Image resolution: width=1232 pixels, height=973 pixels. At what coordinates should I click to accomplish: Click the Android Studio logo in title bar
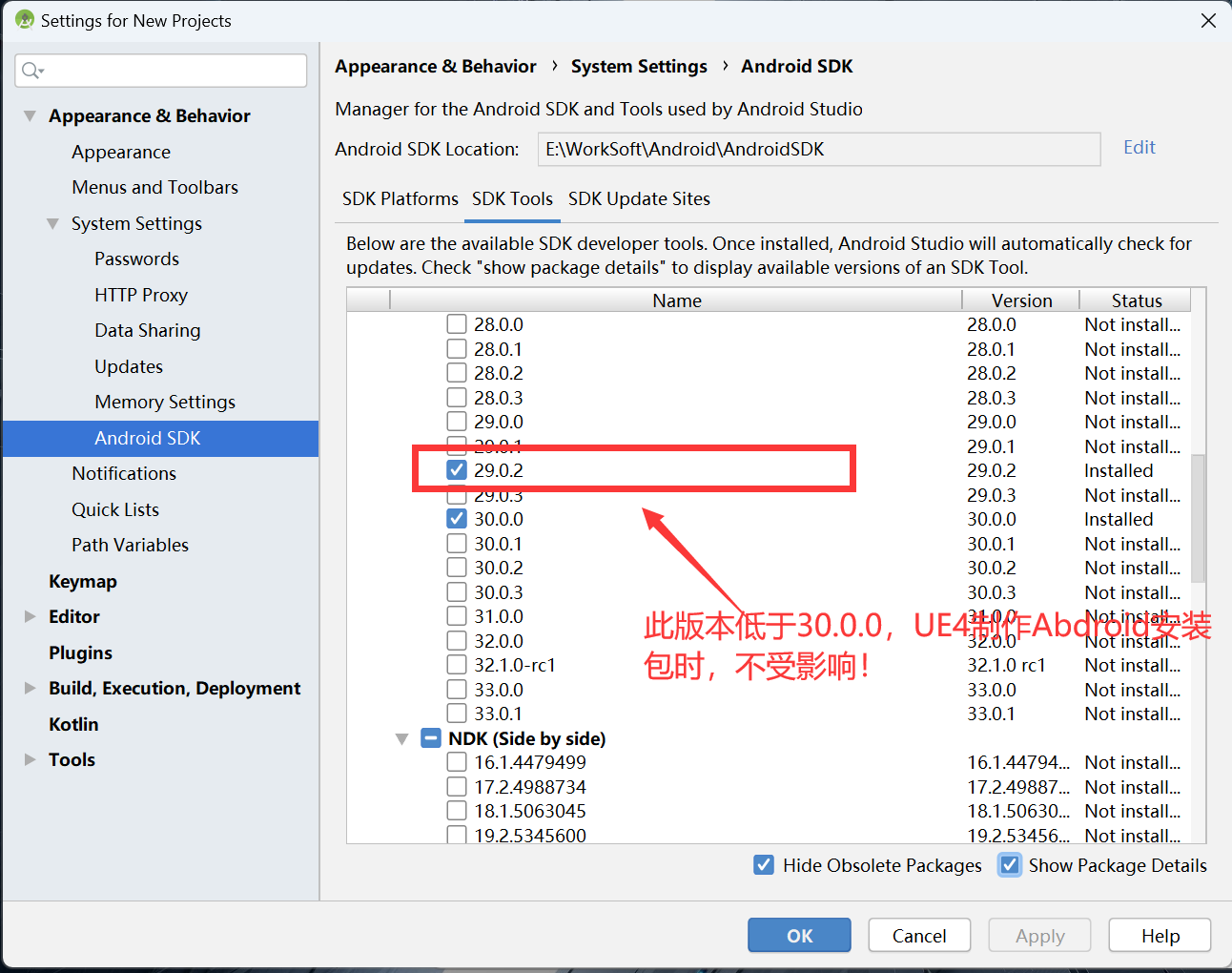tap(25, 20)
